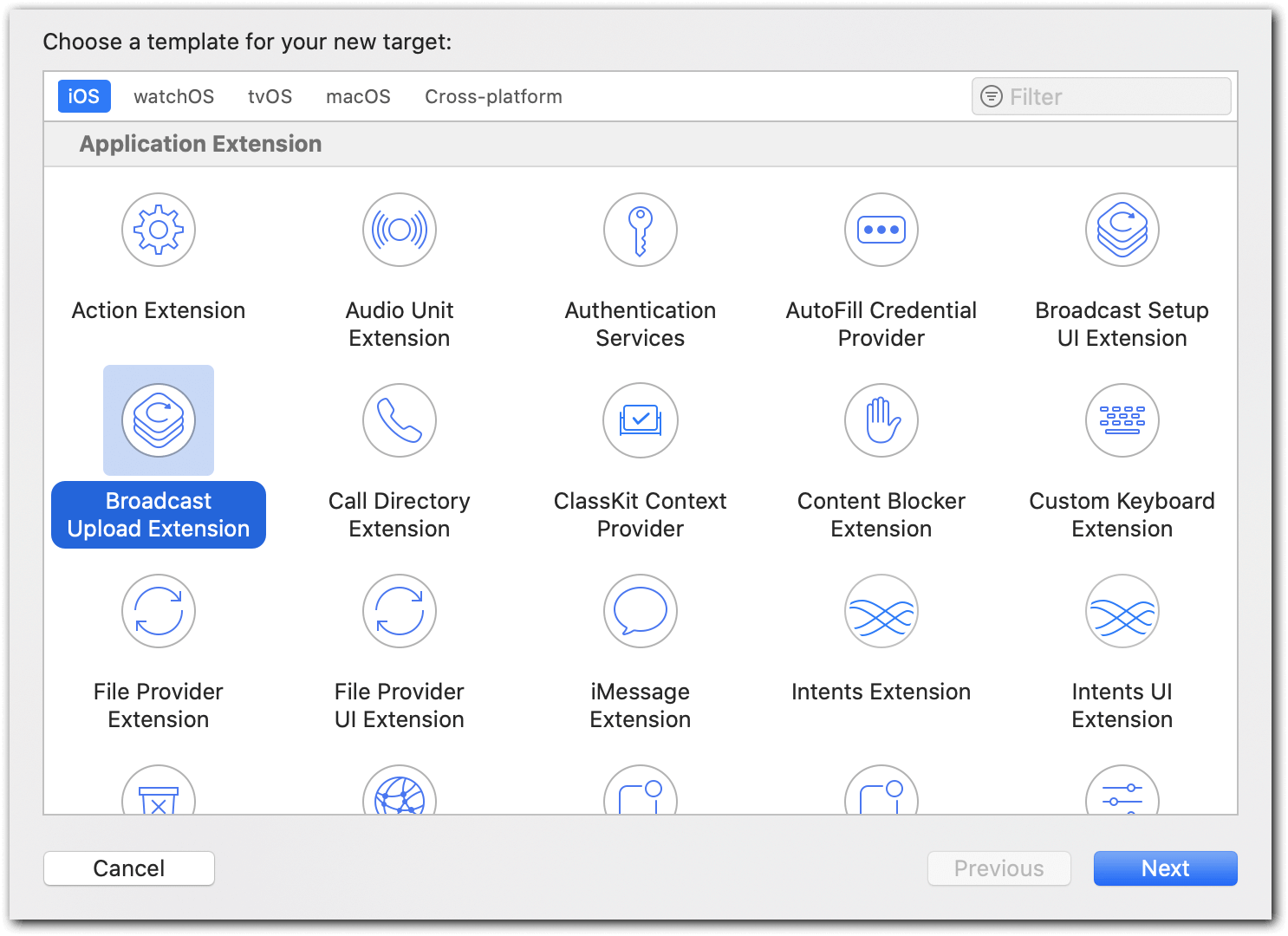Pick the iMessage Extension speech bubble icon
The image size is (1288, 936).
point(641,611)
